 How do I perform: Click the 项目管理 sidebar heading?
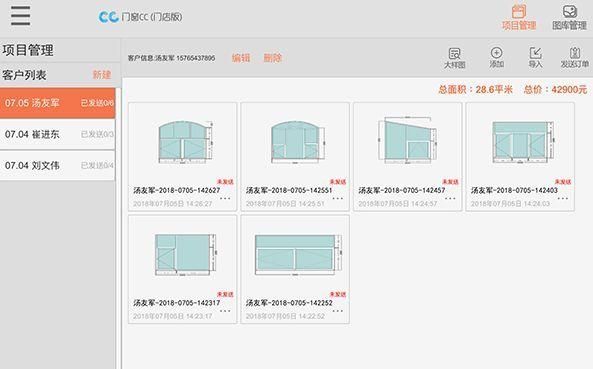(28, 50)
